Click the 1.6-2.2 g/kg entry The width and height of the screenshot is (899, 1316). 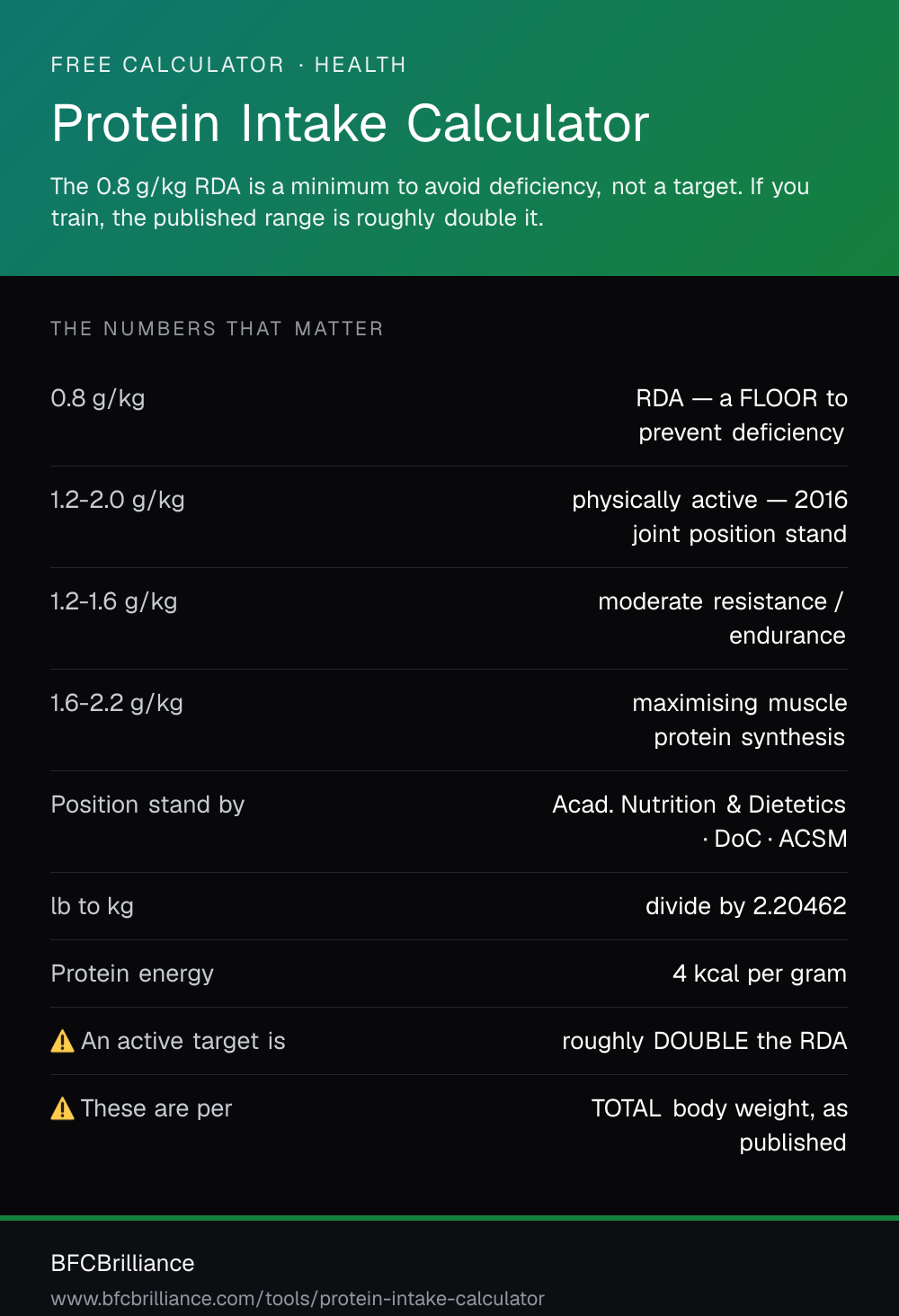117,703
